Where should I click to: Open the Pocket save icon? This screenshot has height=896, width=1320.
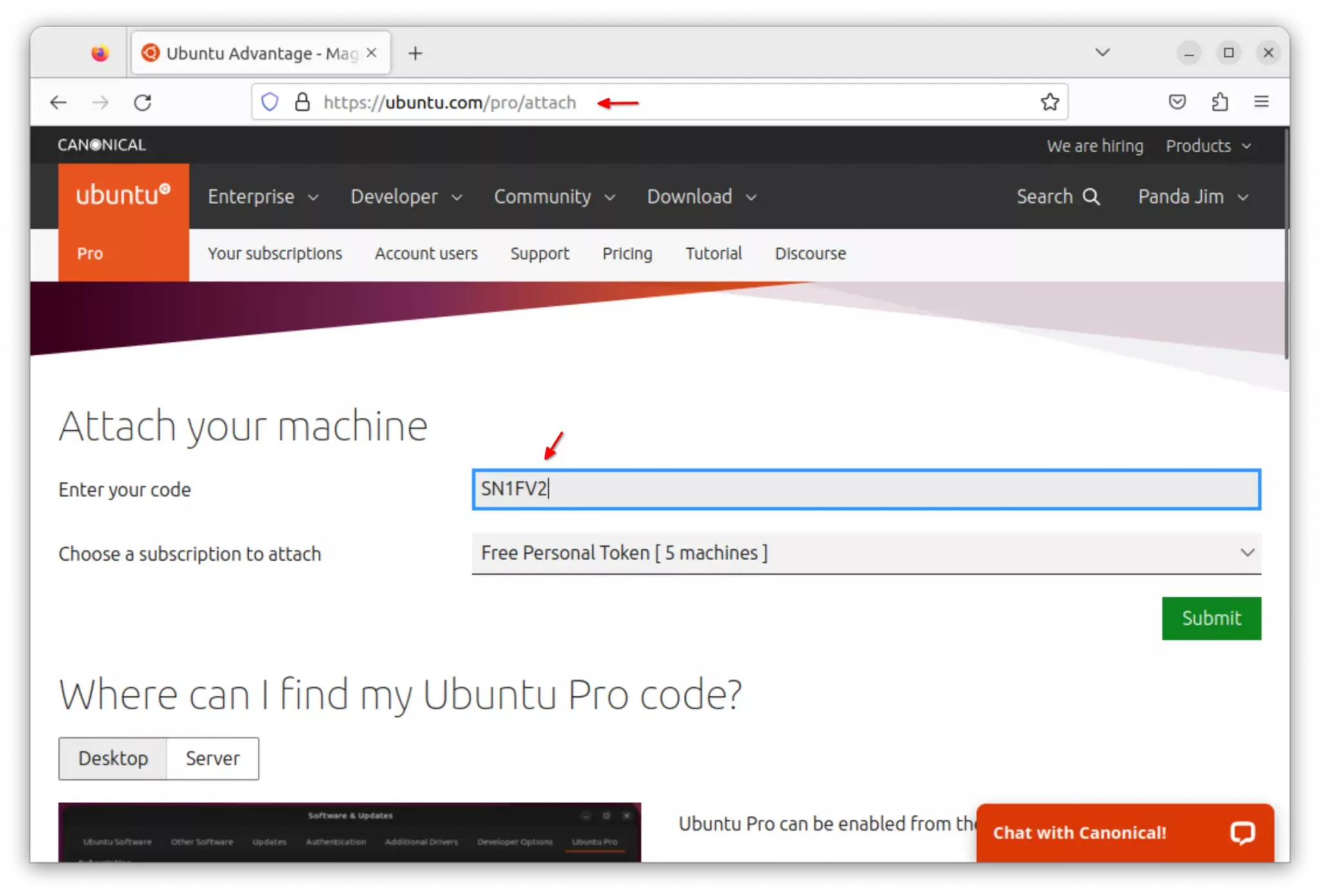tap(1177, 102)
